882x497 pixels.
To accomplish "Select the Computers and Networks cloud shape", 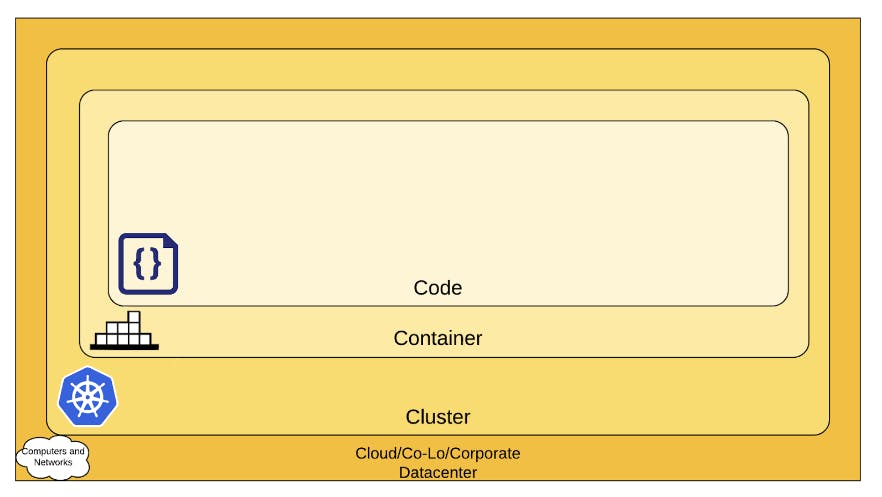I will 54,458.
